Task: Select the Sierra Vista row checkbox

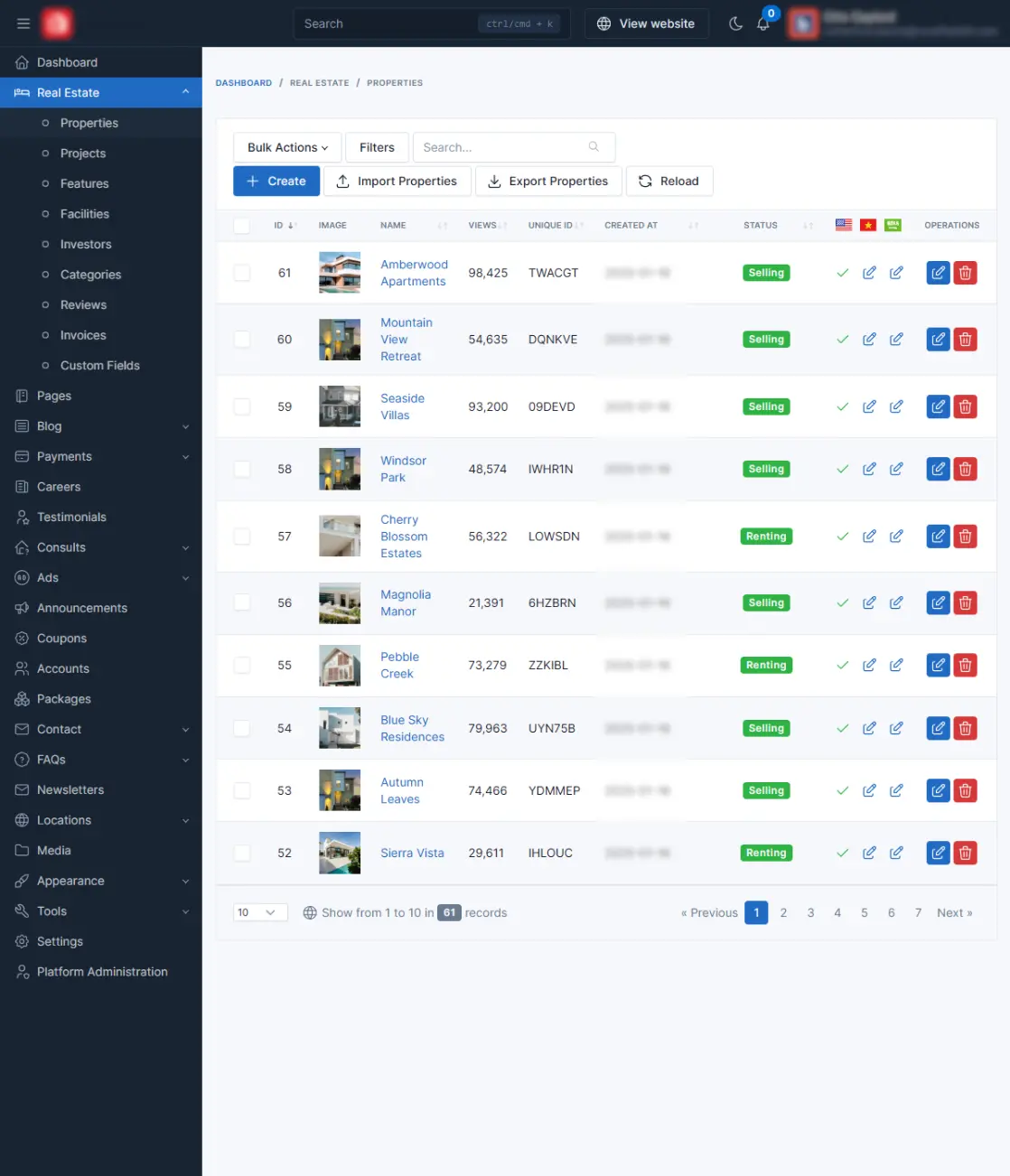Action: pyautogui.click(x=242, y=853)
